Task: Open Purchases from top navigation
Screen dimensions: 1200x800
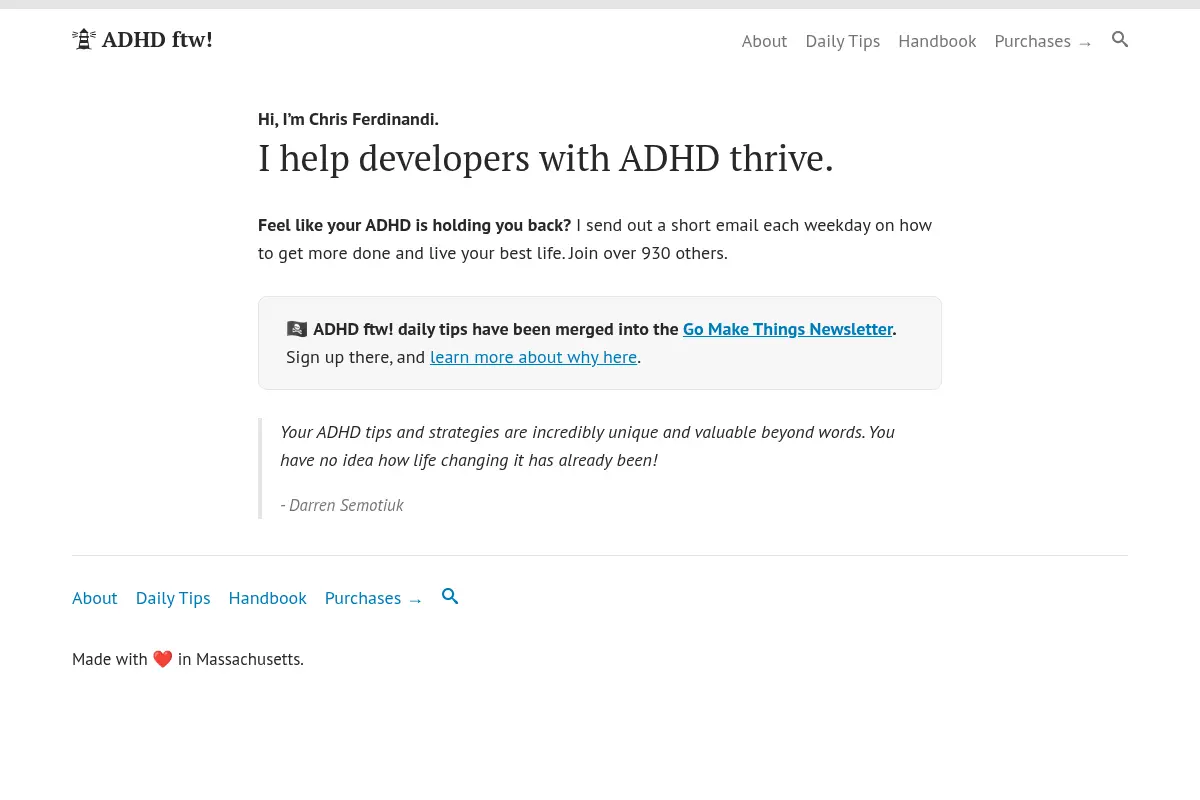Action: pyautogui.click(x=1043, y=41)
